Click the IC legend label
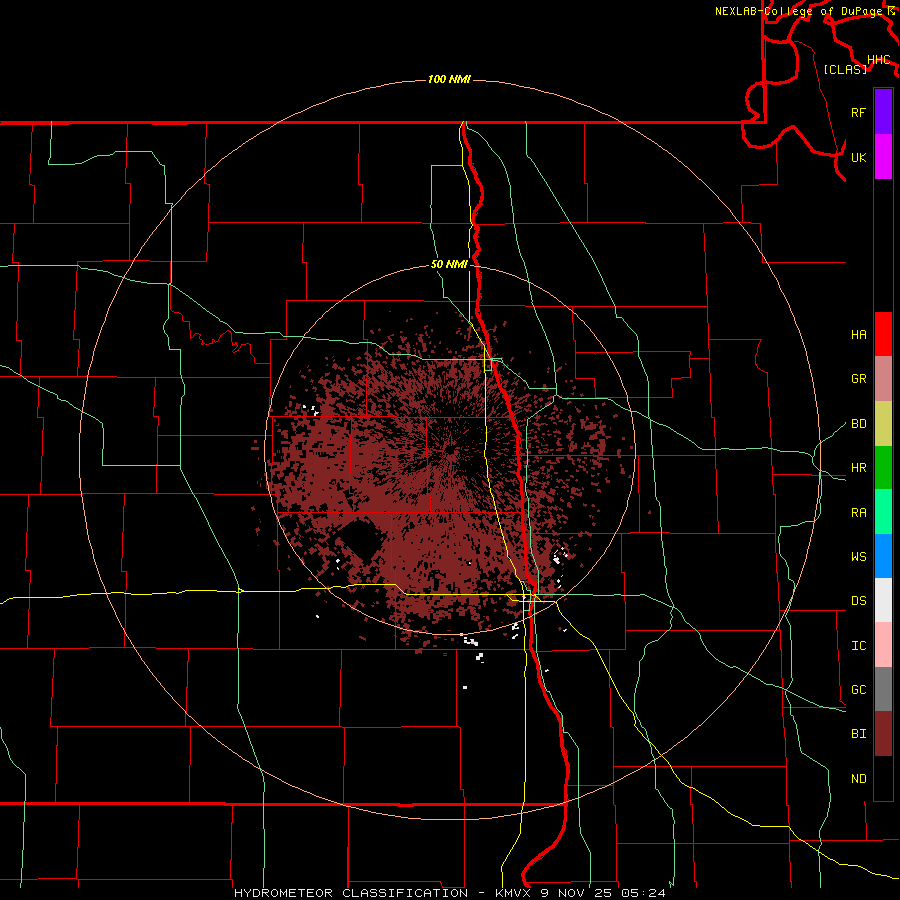900x900 pixels. point(858,645)
